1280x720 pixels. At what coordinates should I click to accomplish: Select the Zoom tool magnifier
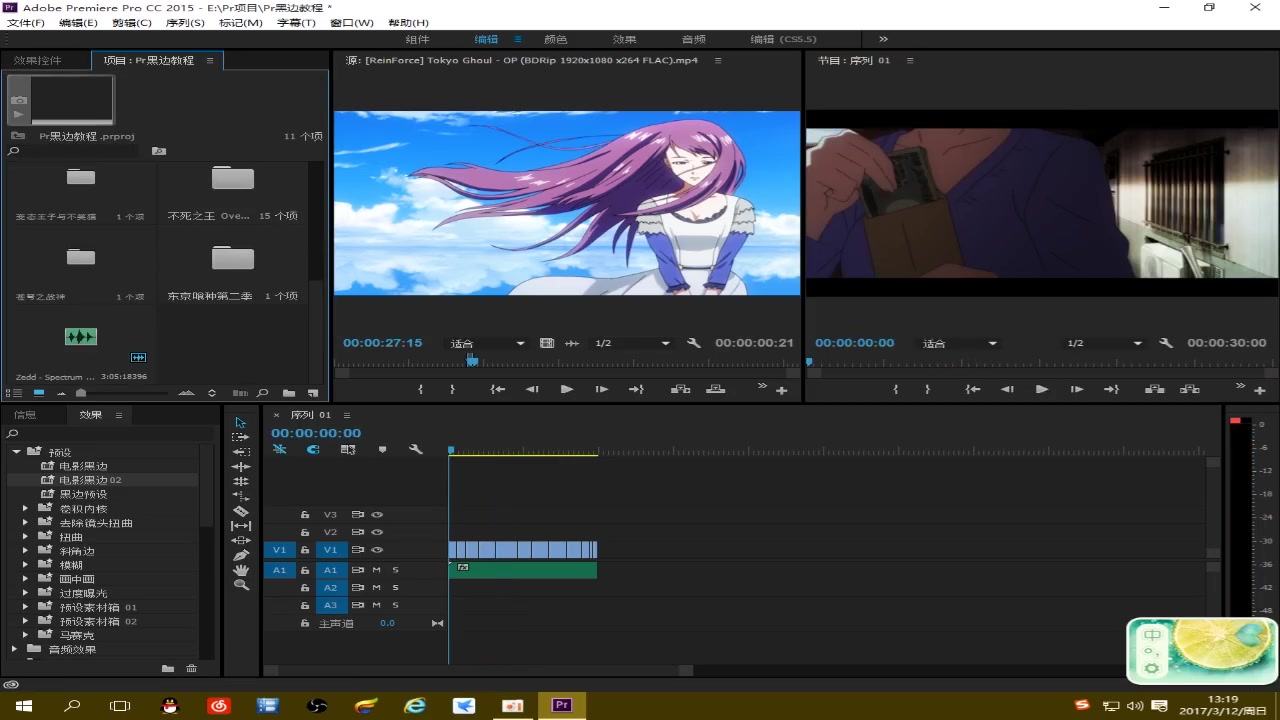(x=241, y=585)
